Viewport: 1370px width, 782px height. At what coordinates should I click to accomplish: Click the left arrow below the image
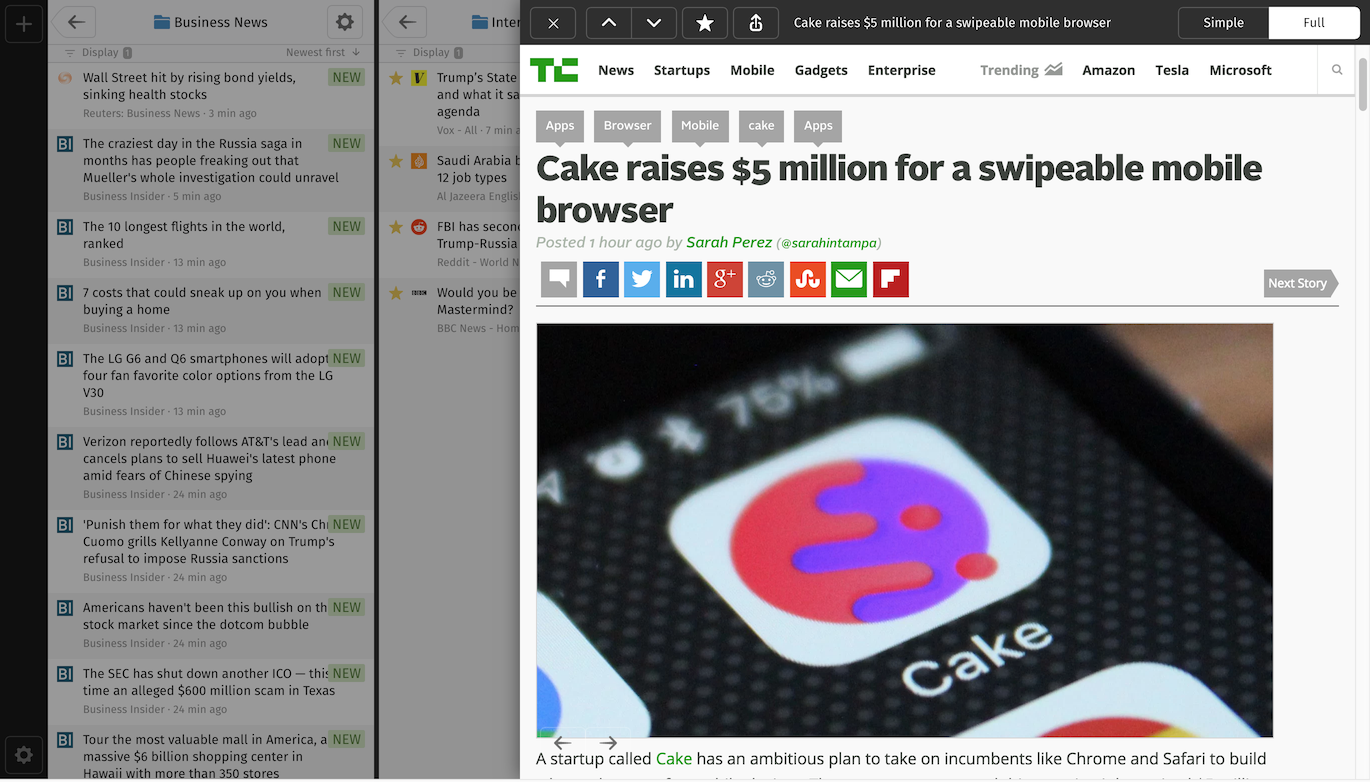[x=562, y=742]
